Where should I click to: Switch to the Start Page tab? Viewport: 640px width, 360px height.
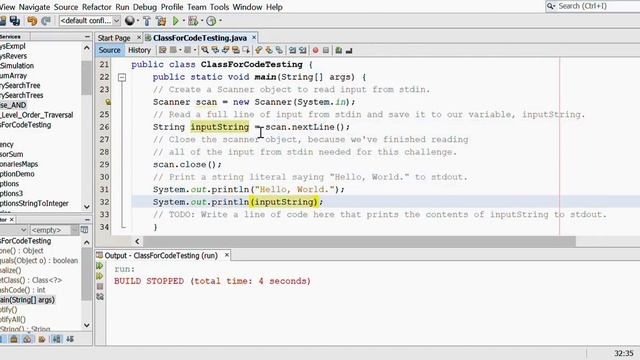[114, 38]
